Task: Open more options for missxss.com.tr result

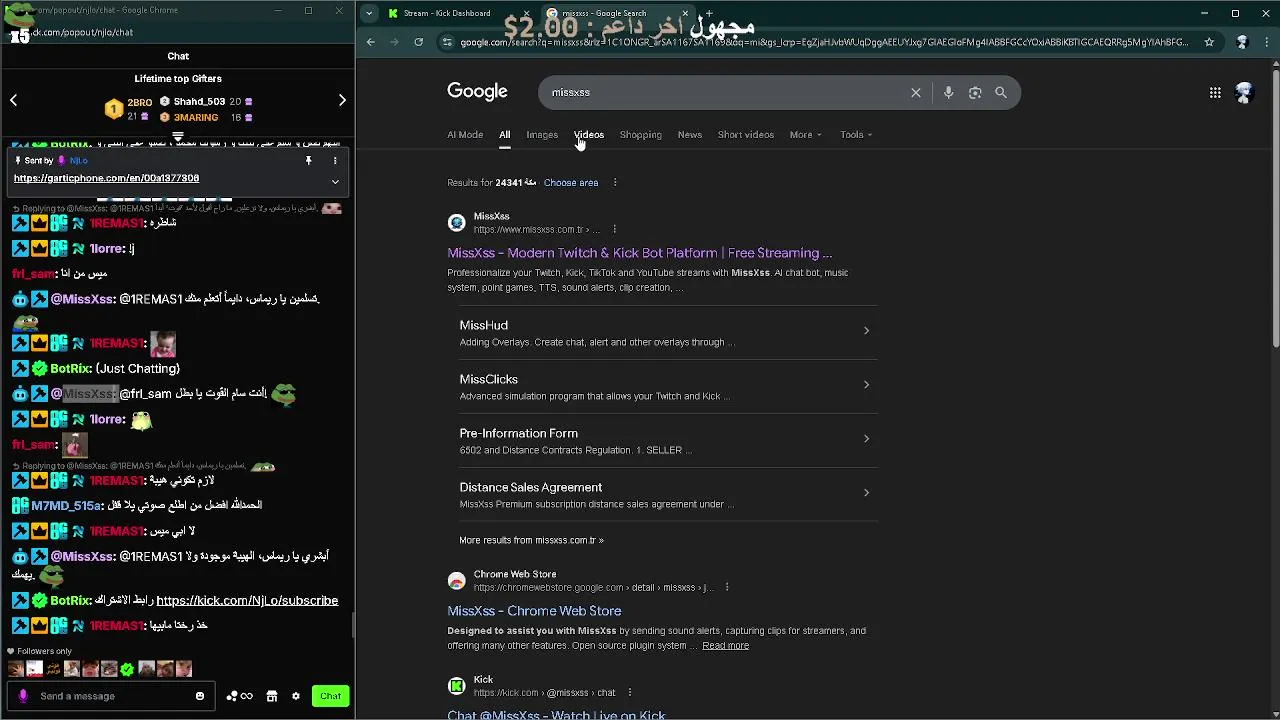Action: [614, 229]
